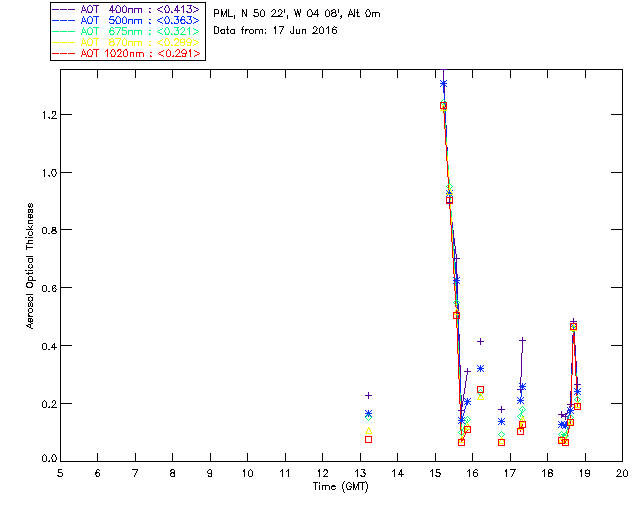Click the purple plus marker at 0.7

[456, 259]
